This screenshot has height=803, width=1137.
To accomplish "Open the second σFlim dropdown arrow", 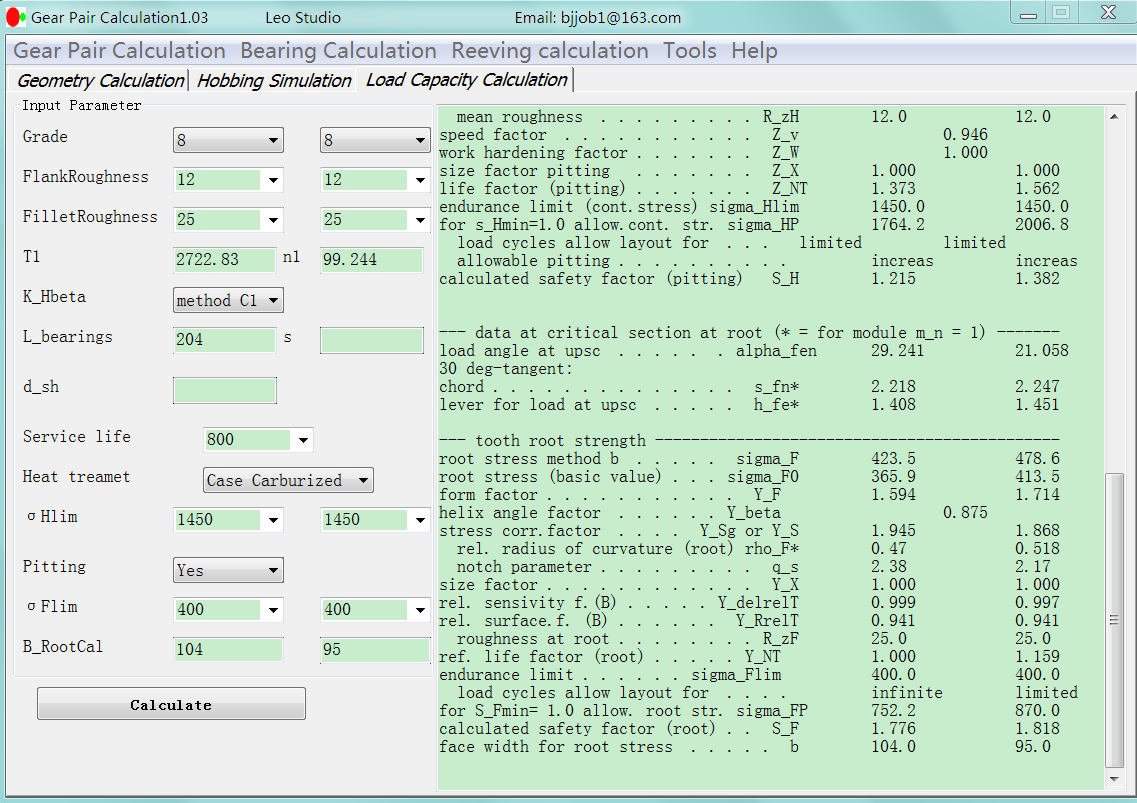I will point(420,610).
